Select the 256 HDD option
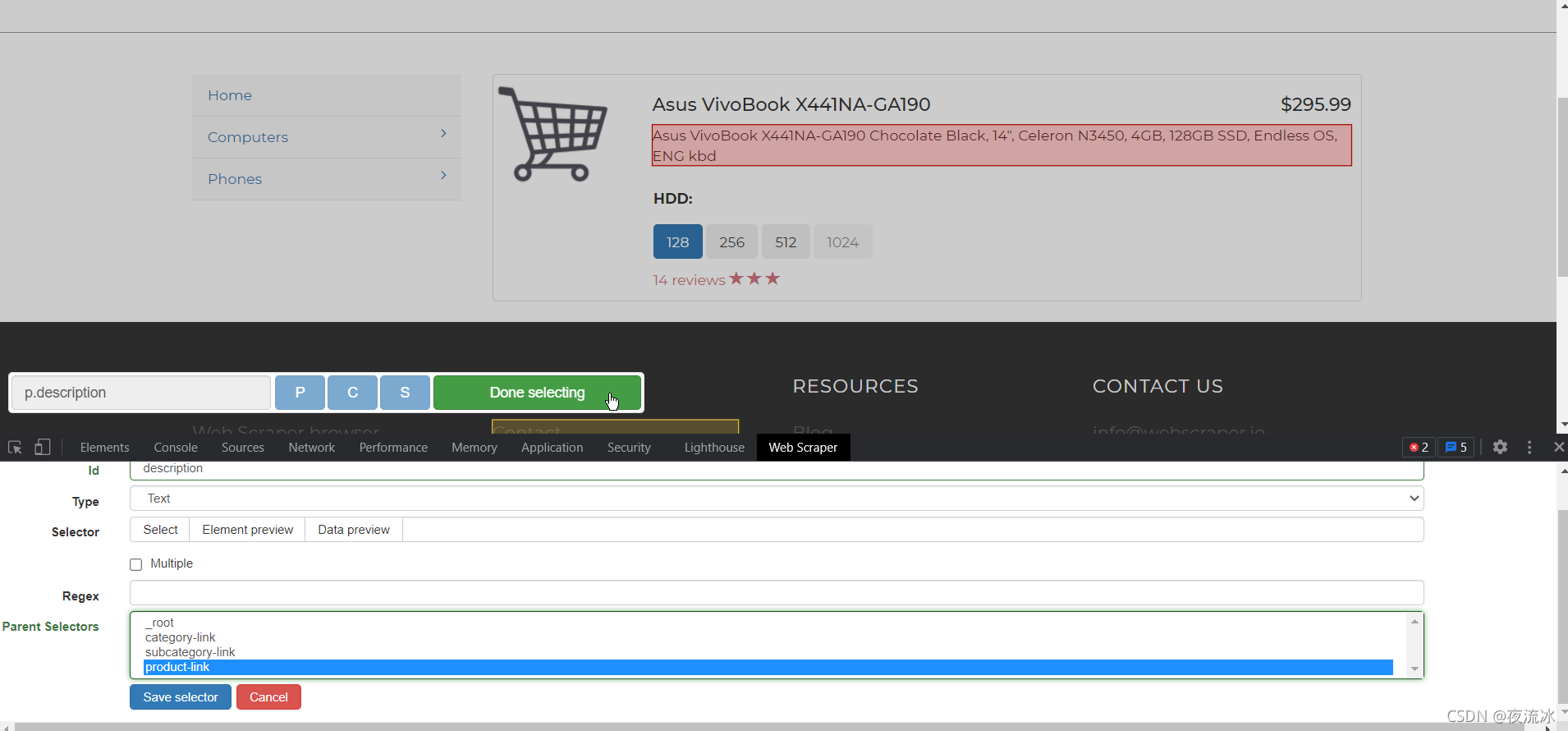 (x=732, y=241)
